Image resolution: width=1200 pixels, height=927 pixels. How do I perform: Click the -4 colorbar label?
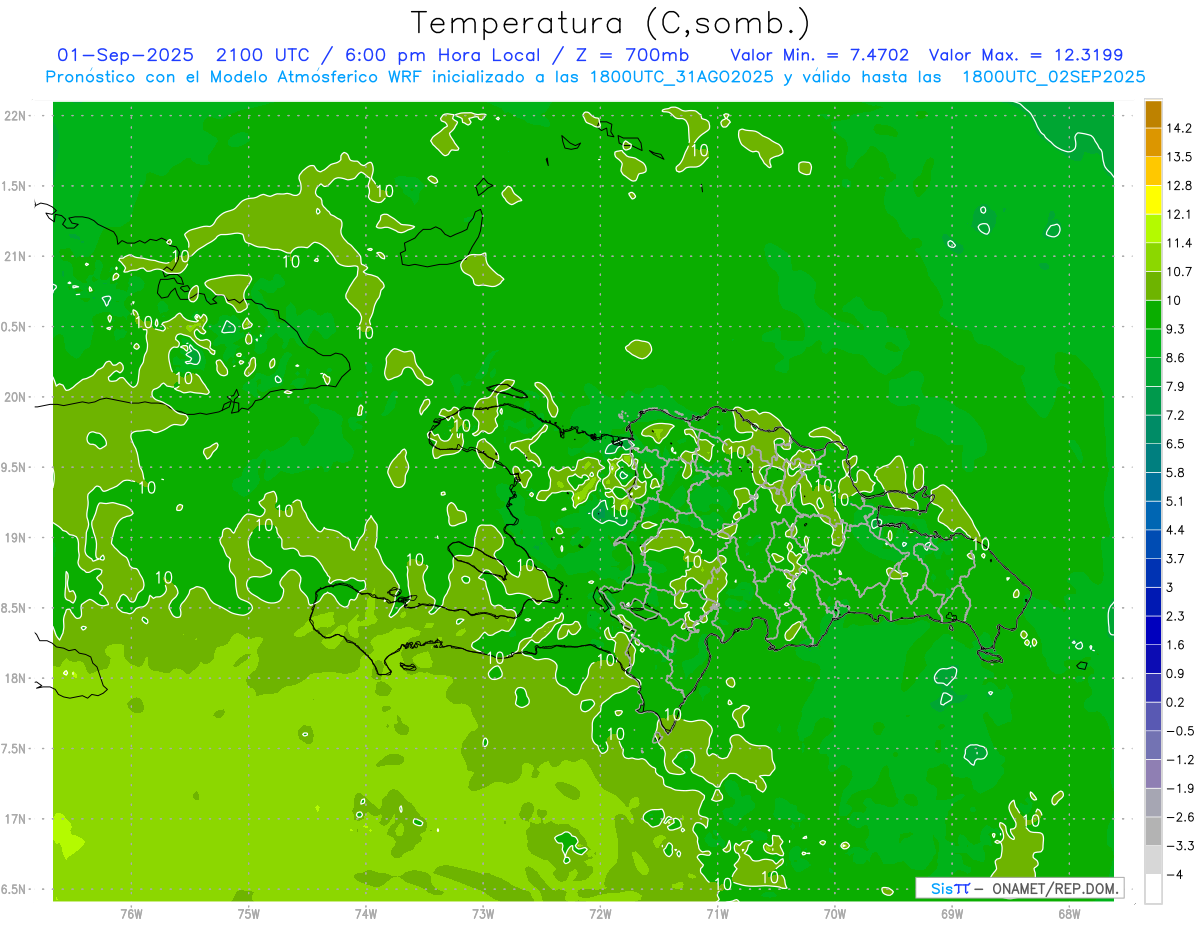[x=1174, y=875]
